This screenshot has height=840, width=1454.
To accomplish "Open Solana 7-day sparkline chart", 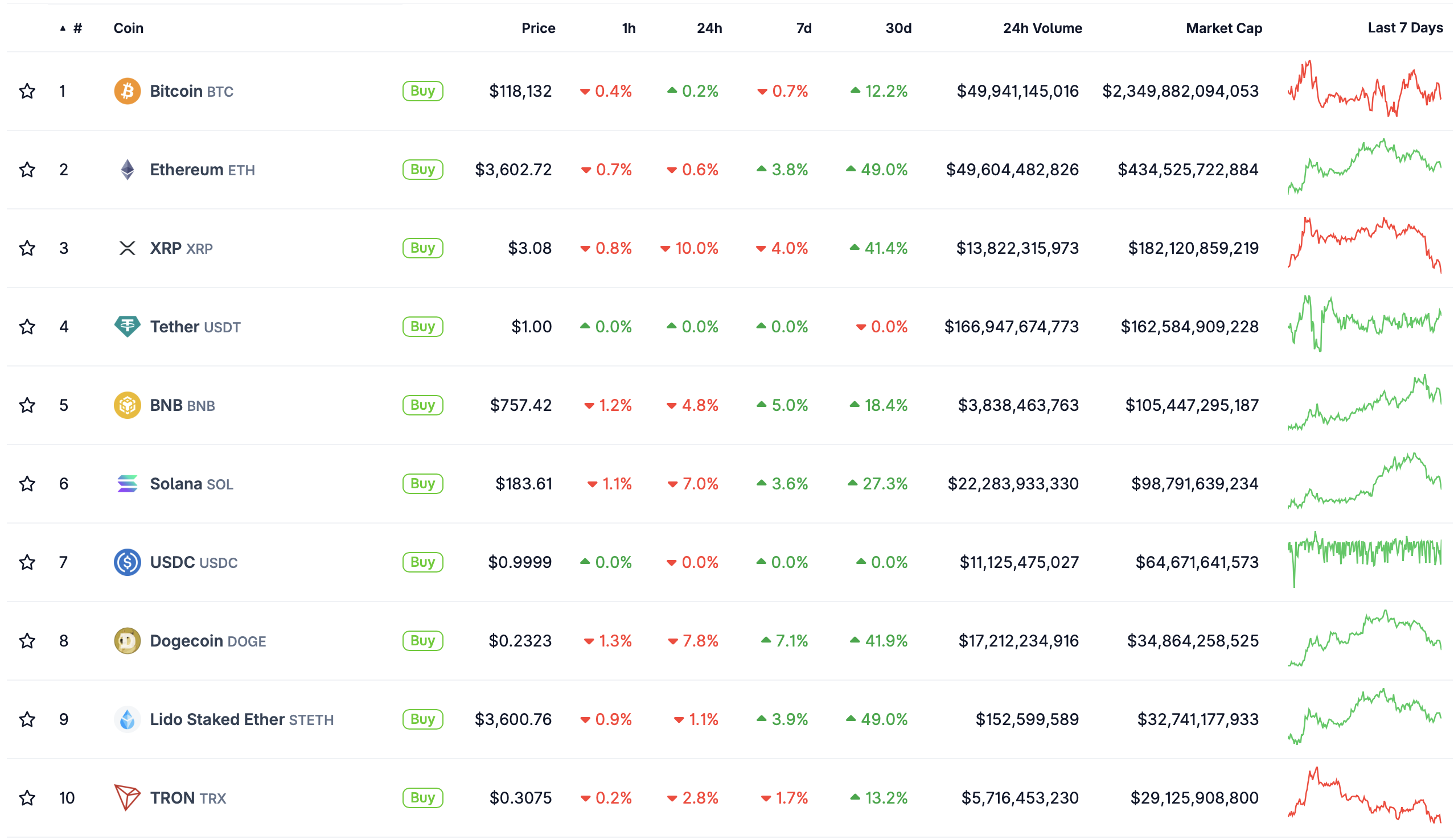I will (x=1365, y=480).
